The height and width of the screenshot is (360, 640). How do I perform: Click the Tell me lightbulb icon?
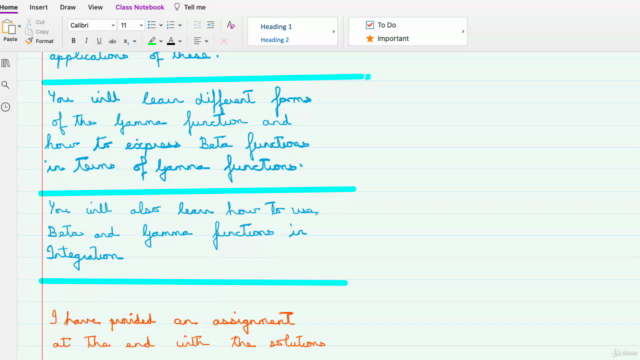[177, 7]
